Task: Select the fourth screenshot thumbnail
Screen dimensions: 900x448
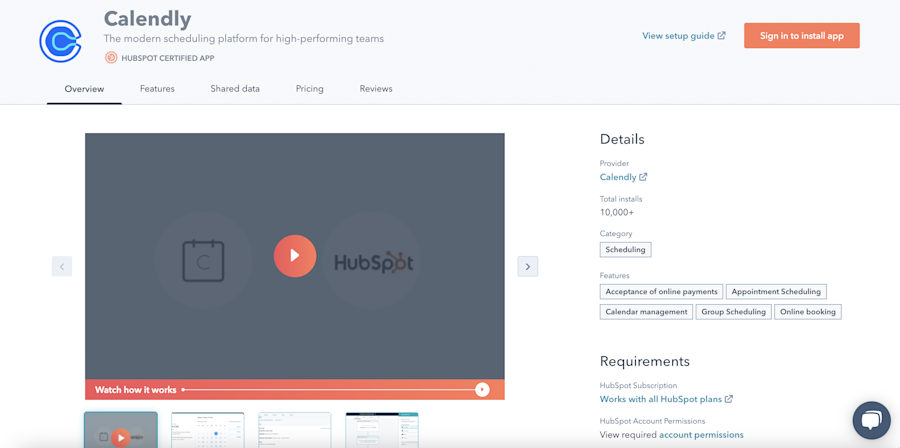Action: tap(382, 430)
